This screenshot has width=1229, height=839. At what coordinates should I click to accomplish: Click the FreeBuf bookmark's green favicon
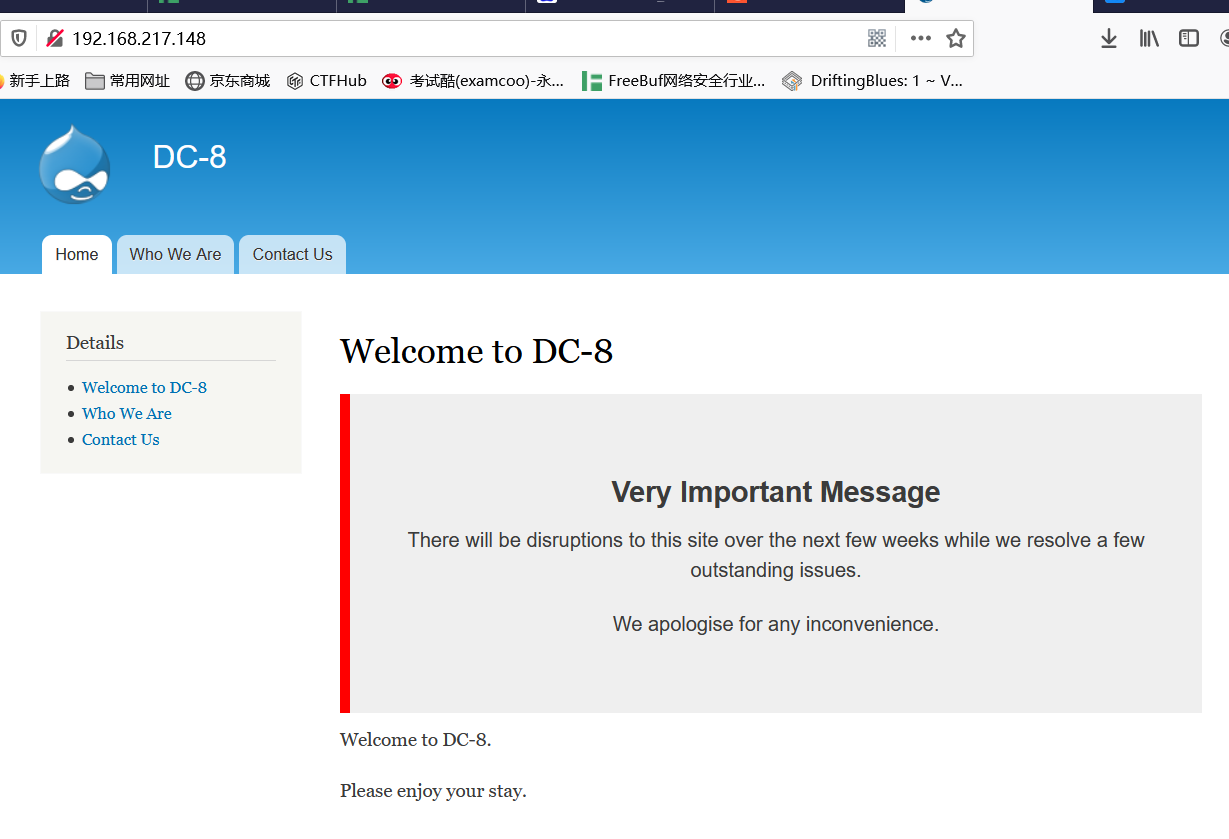(x=592, y=81)
